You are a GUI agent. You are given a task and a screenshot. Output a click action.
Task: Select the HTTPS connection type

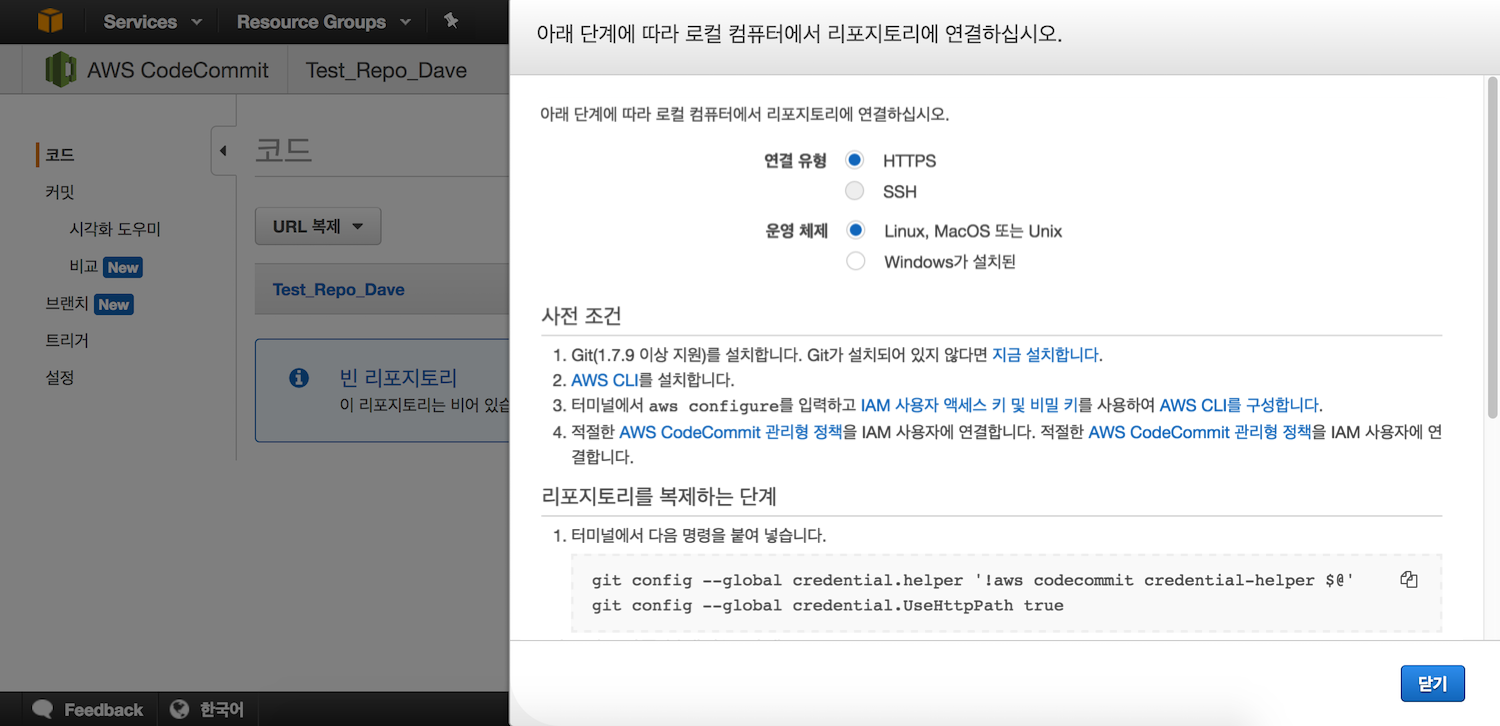click(854, 160)
